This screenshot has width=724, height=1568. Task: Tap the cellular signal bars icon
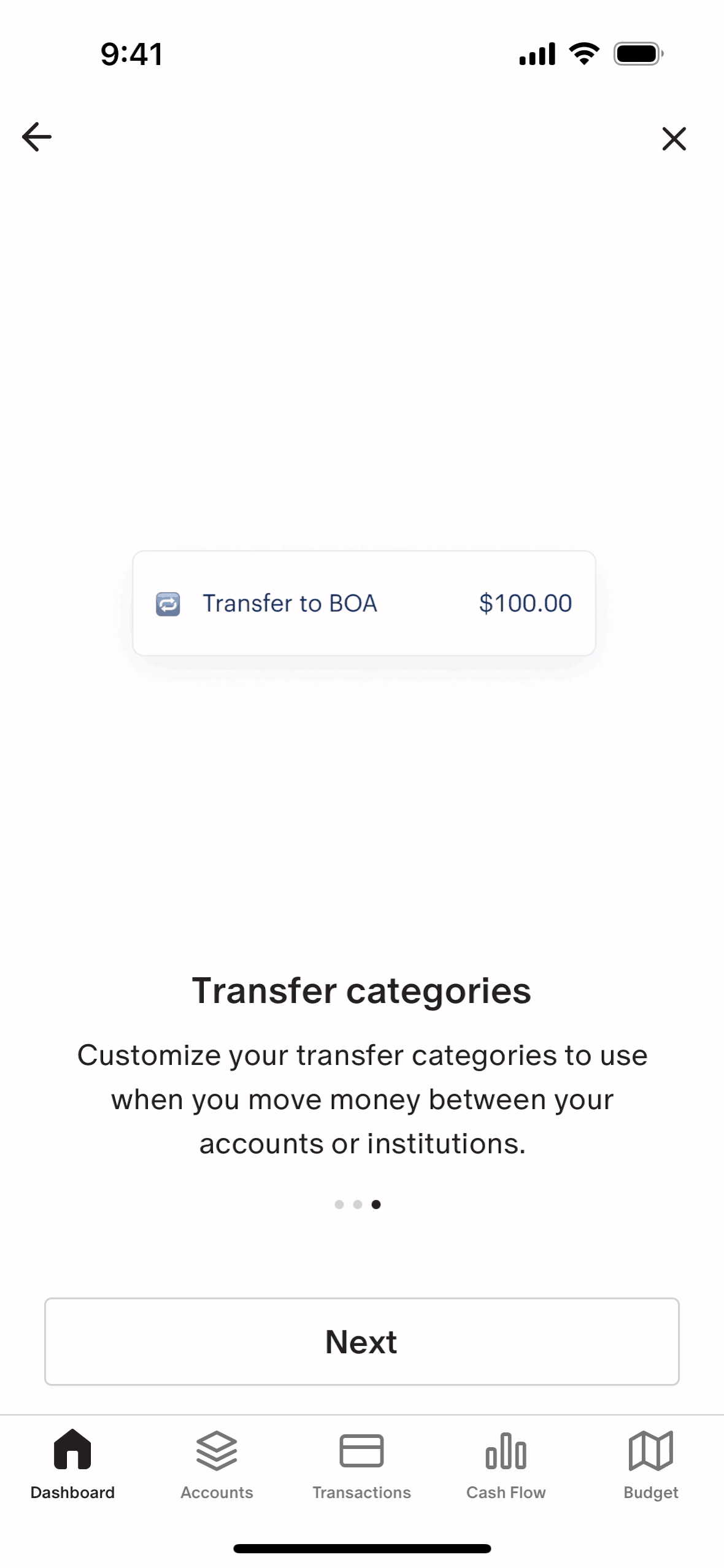(x=537, y=54)
